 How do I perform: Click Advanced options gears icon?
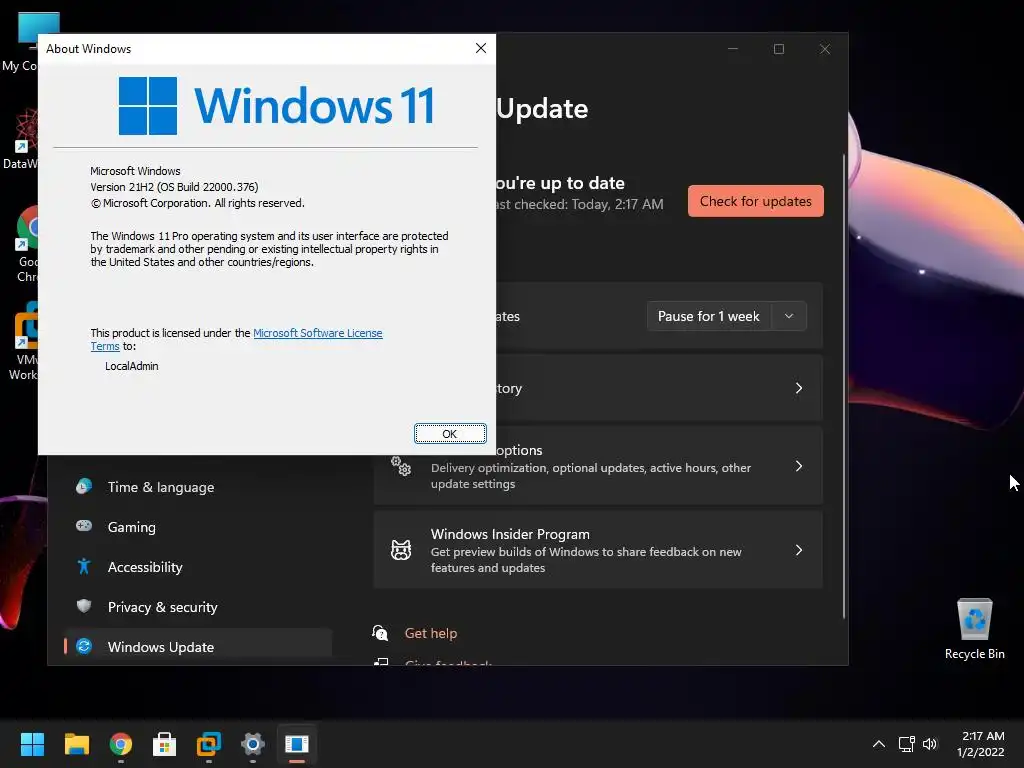coord(401,466)
